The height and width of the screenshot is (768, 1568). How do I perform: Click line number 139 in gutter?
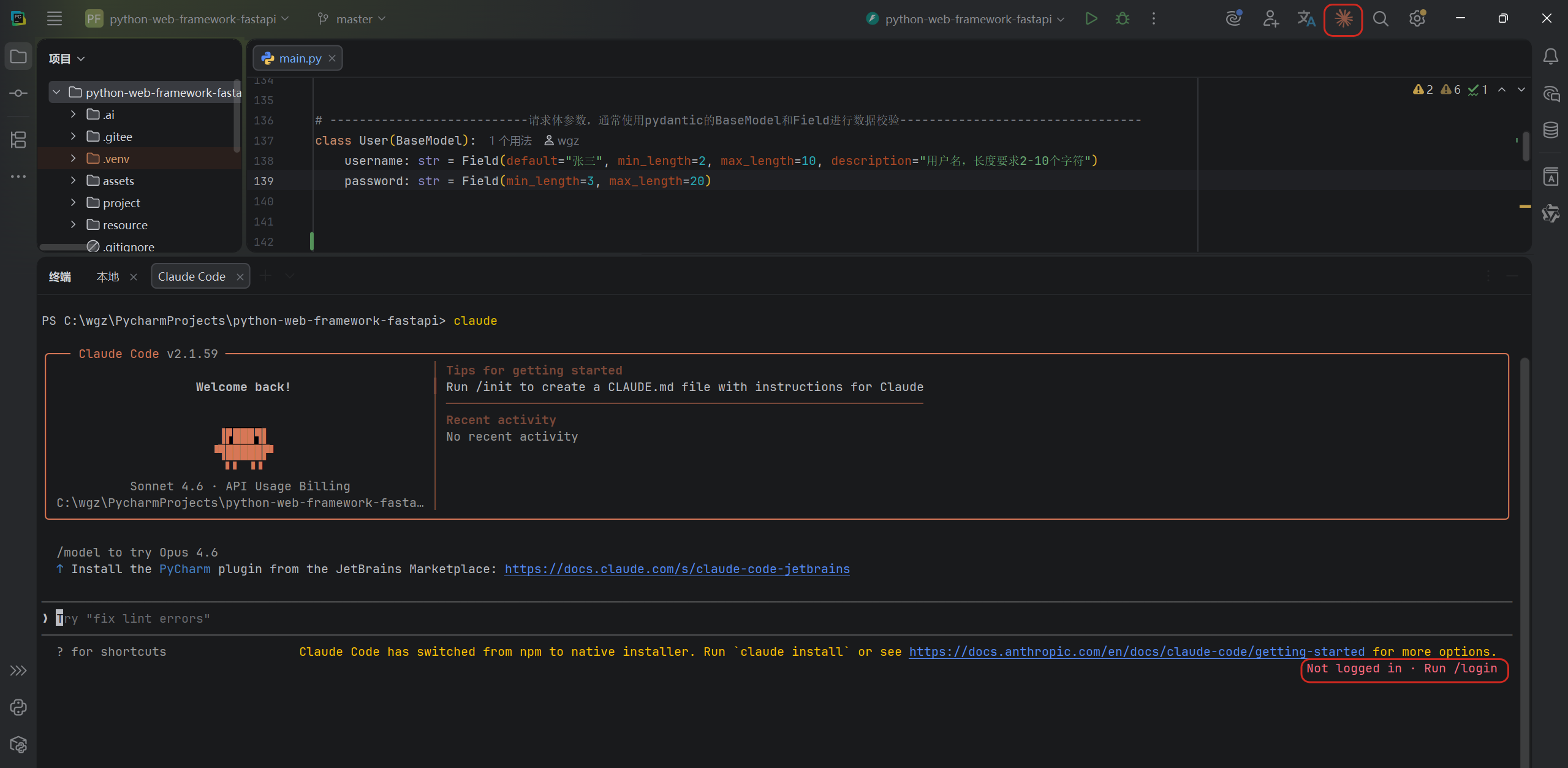tap(263, 181)
